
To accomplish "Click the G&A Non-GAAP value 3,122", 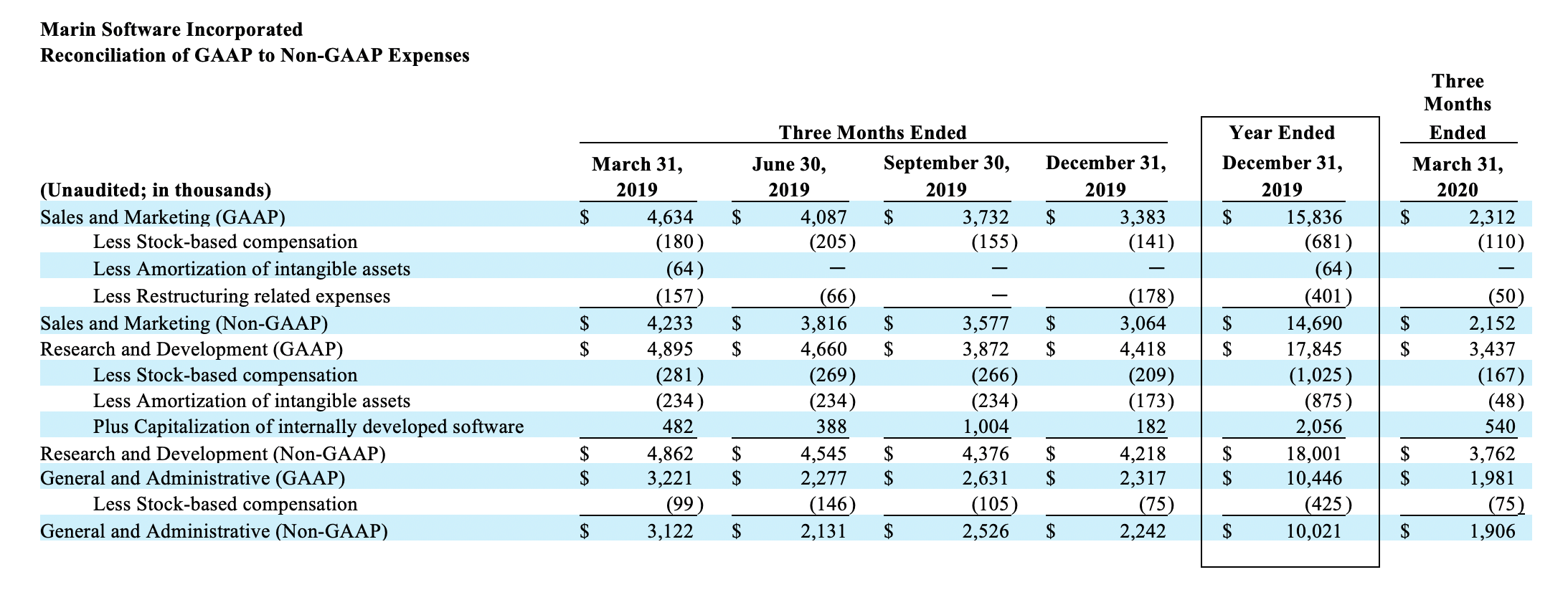I will [671, 531].
